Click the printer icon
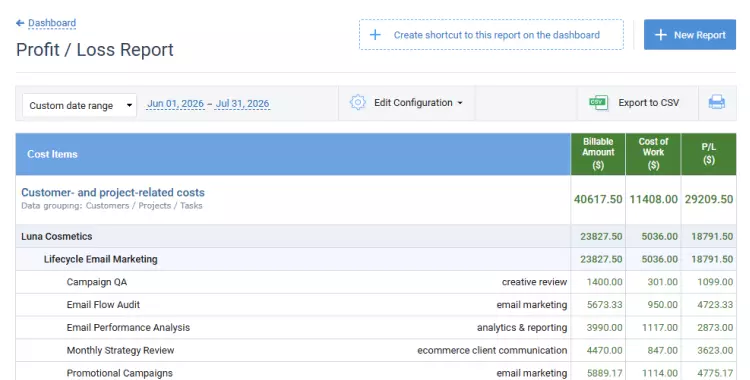The width and height of the screenshot is (750, 380). pyautogui.click(x=717, y=102)
